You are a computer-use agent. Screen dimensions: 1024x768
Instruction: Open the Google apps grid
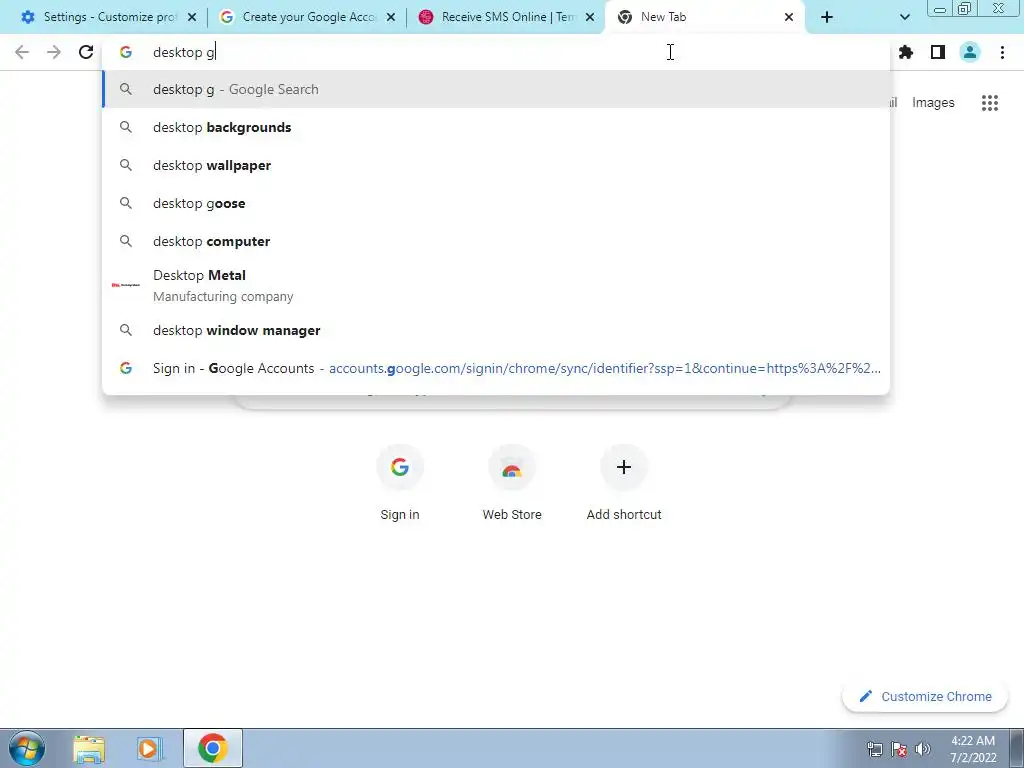point(989,103)
